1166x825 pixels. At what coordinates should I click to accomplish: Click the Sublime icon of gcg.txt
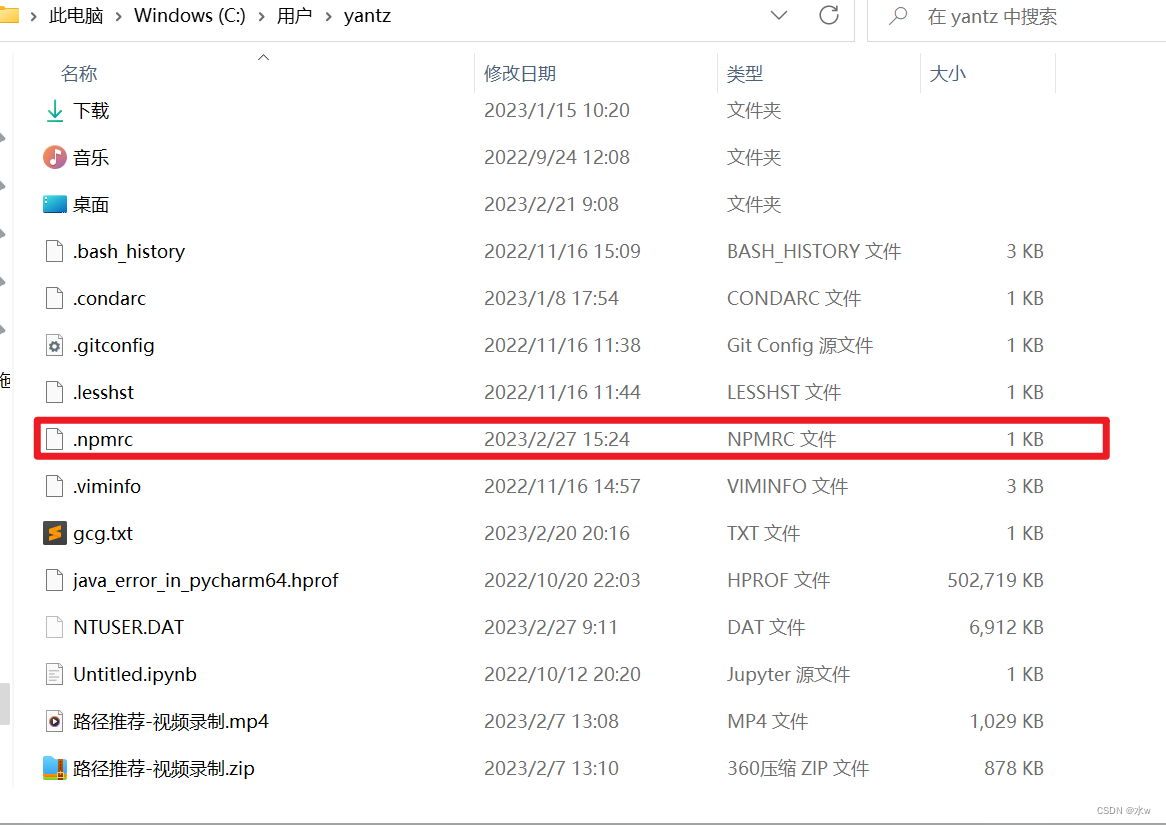(54, 533)
